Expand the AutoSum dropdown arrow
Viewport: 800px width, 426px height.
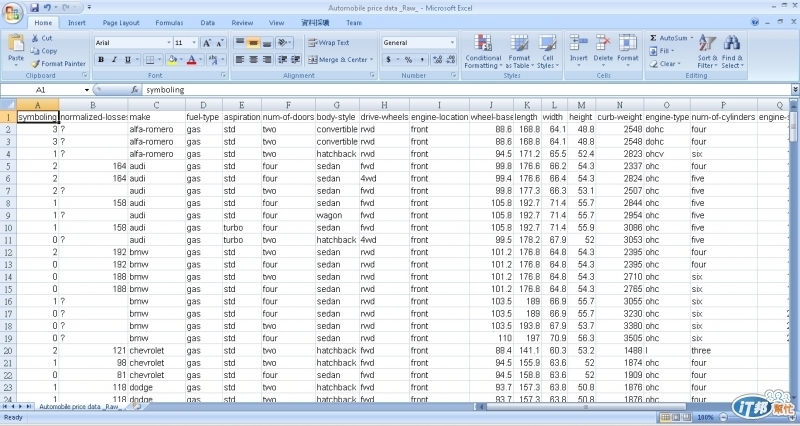(x=692, y=38)
